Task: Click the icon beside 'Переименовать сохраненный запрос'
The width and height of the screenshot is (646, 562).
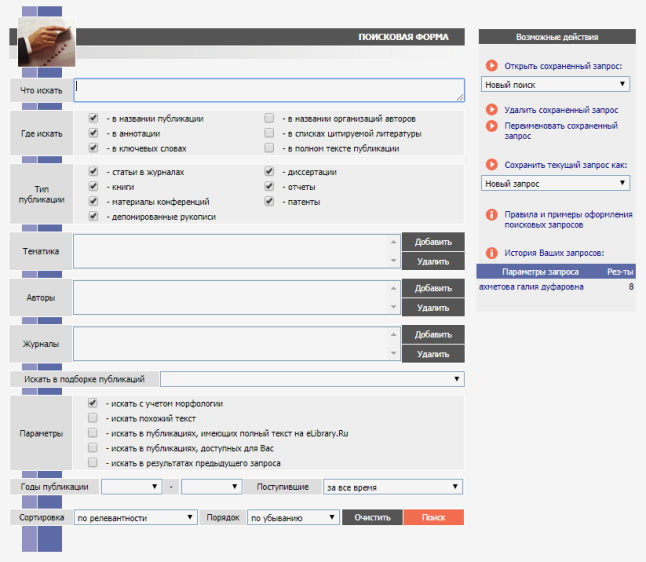Action: click(492, 126)
